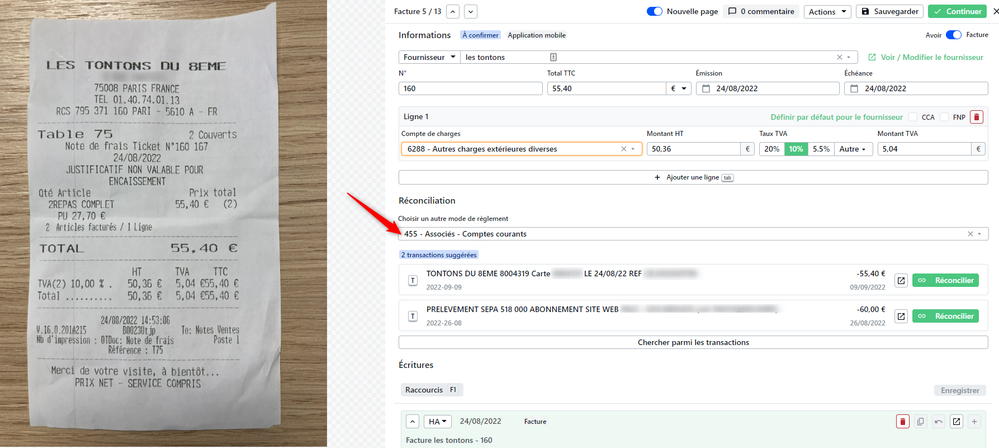Screen dimensions: 999x448
Task: Go to next invoice with down arrow
Action: click(x=471, y=12)
